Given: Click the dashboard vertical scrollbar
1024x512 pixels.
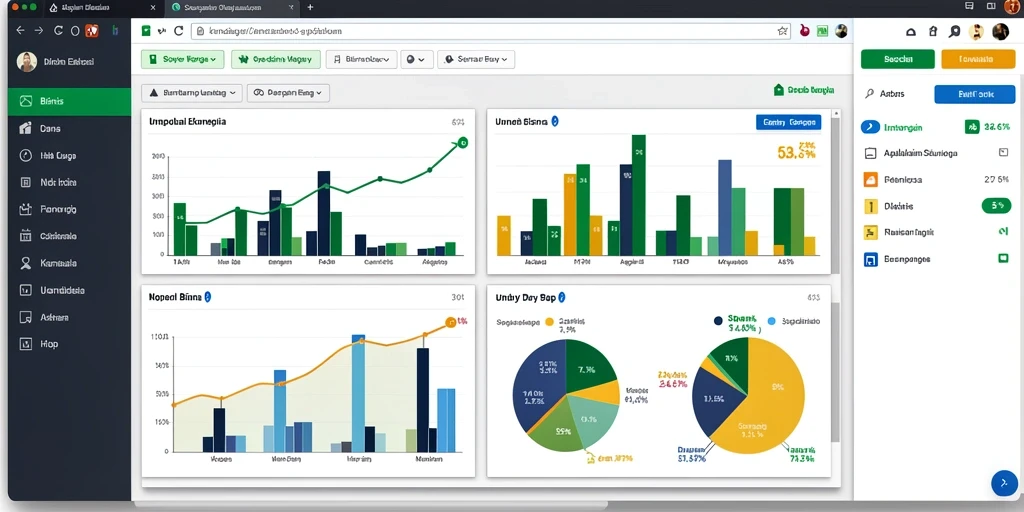Looking at the screenshot, I should pyautogui.click(x=835, y=196).
